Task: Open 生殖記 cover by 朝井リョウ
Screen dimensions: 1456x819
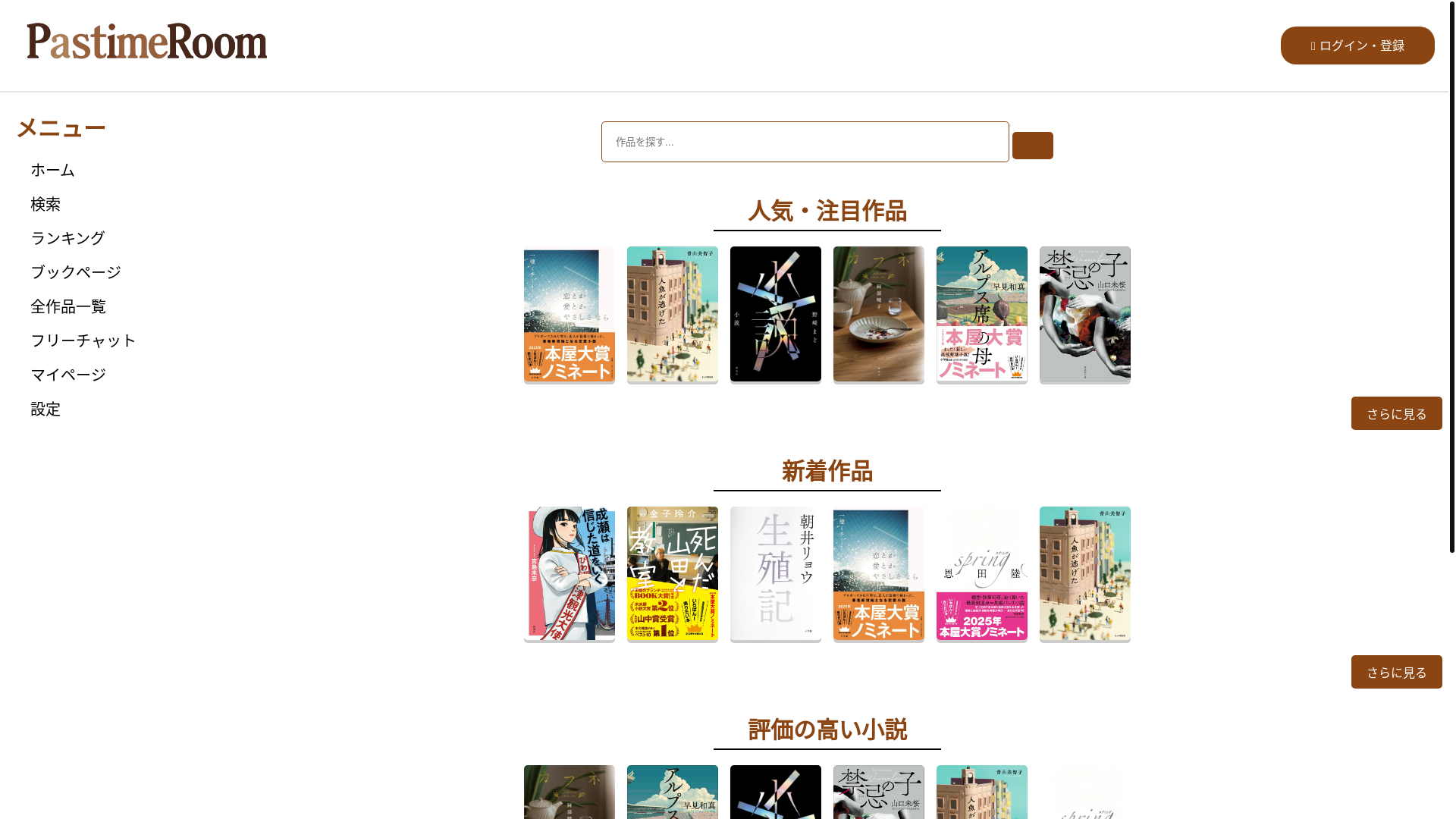Action: (776, 574)
